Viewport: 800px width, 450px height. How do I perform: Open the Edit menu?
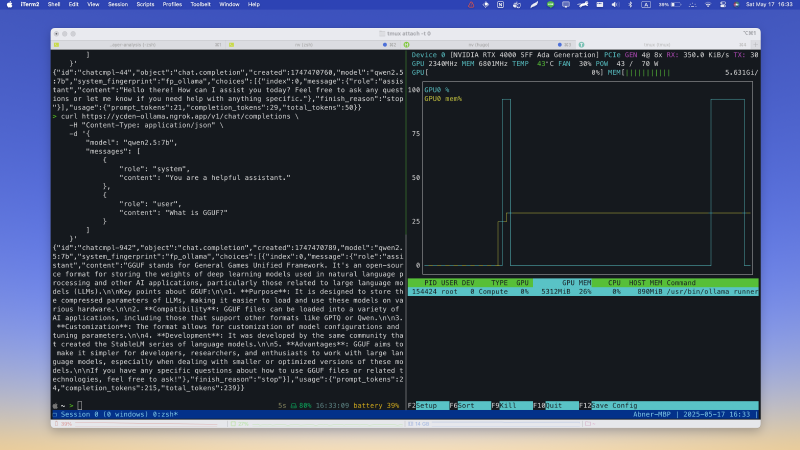click(73, 5)
